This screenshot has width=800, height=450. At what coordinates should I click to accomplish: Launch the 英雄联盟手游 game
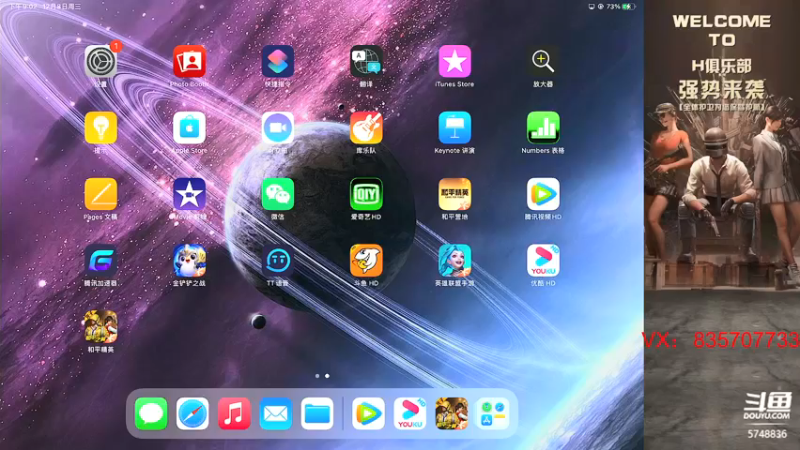point(455,260)
